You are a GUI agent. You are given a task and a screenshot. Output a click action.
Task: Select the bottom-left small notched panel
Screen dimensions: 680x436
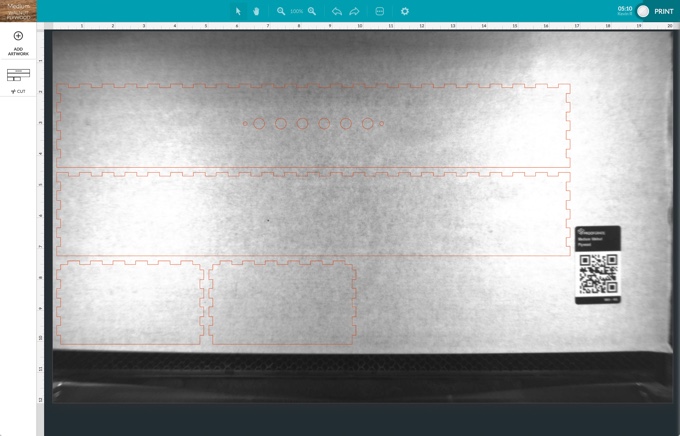[130, 302]
